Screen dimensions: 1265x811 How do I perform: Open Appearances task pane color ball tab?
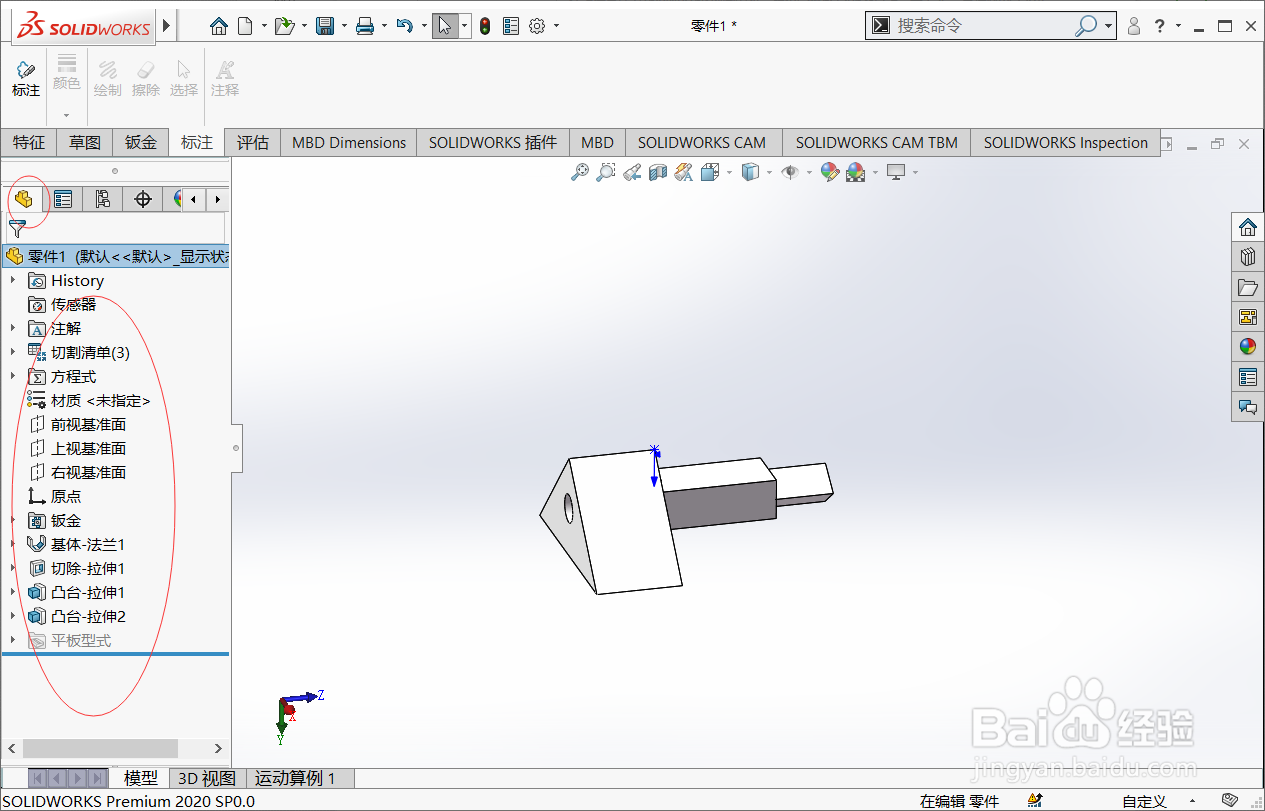pyautogui.click(x=1247, y=347)
